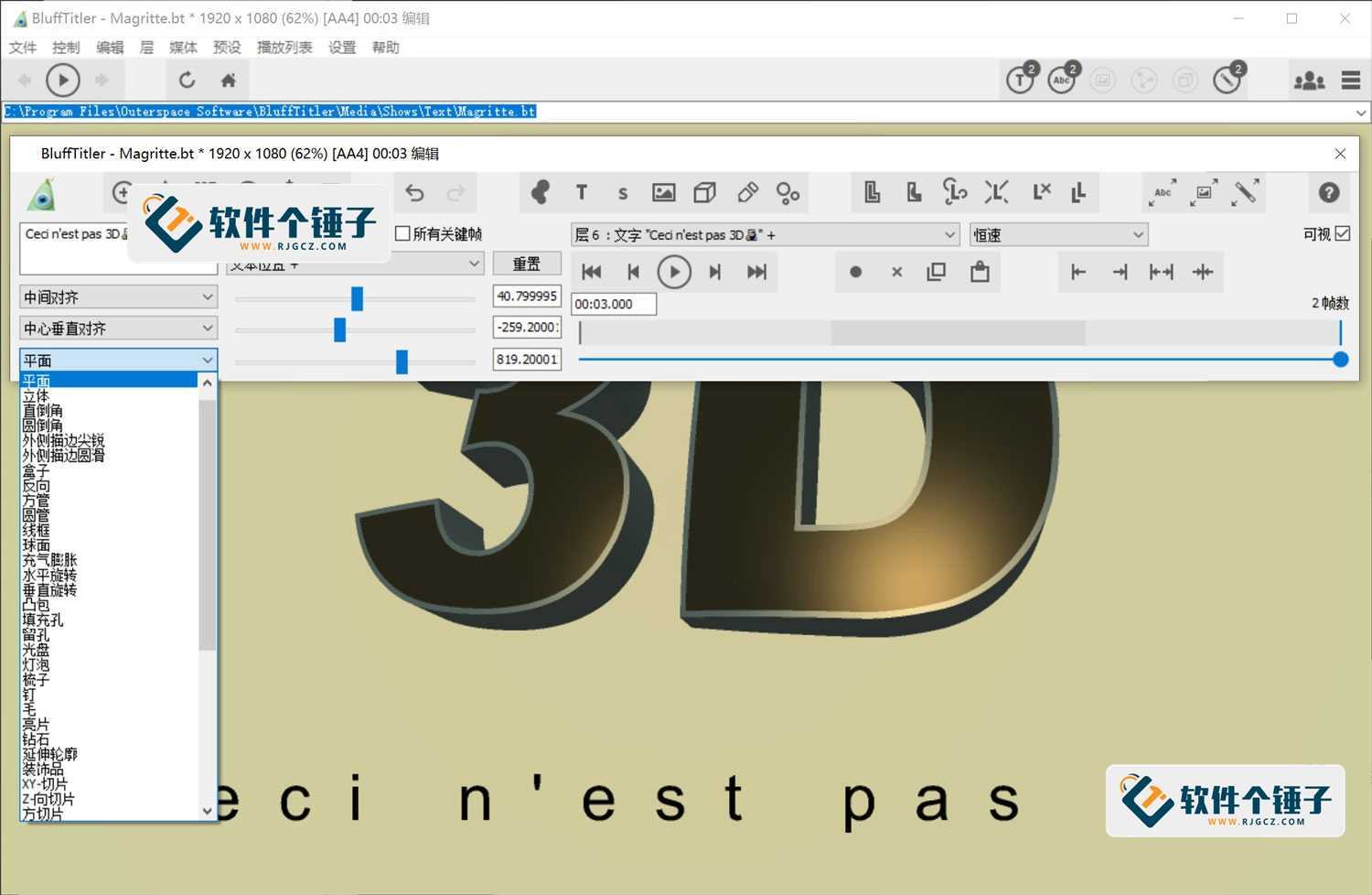Play the animation in the edit panel
The height and width of the screenshot is (895, 1372).
tap(674, 272)
